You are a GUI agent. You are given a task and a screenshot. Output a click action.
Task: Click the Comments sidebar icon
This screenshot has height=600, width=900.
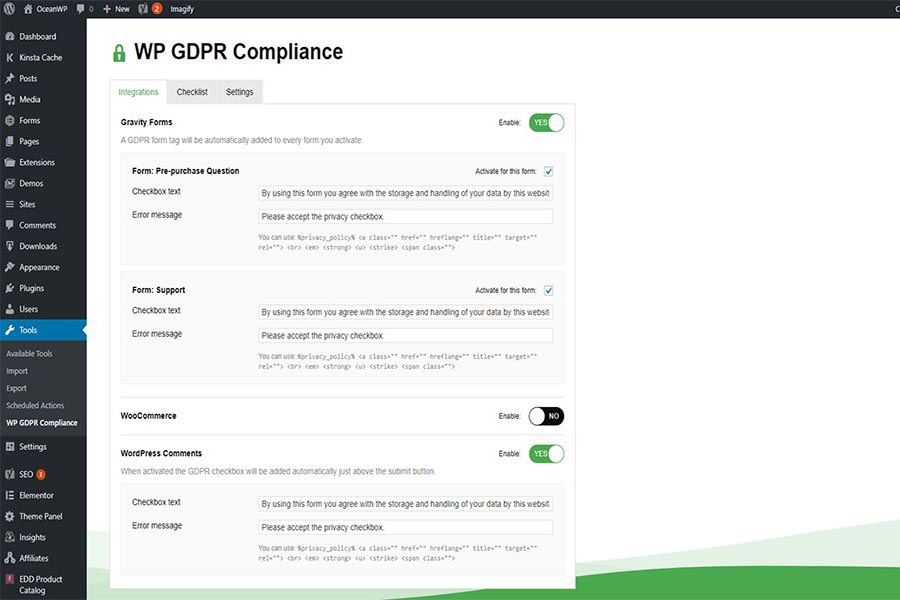[x=10, y=225]
